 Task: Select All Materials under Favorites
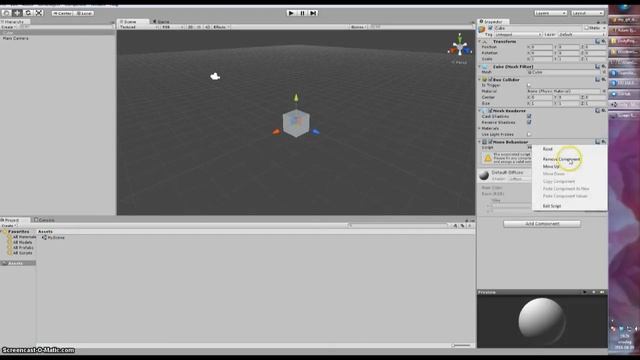click(22, 237)
